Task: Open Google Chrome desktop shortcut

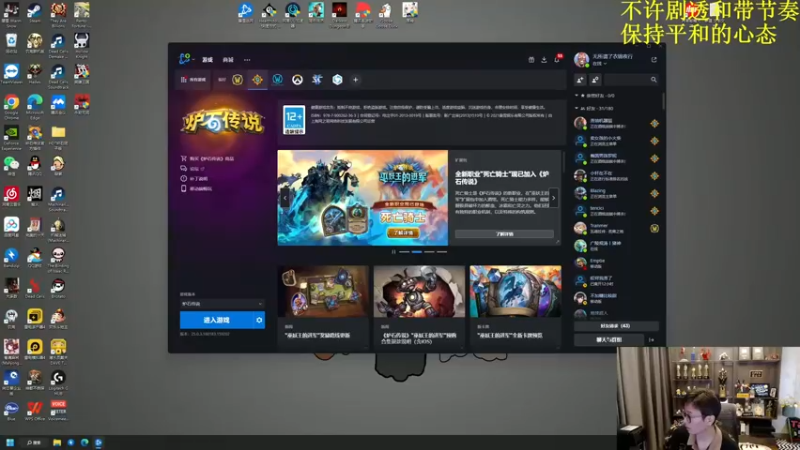Action: (11, 107)
